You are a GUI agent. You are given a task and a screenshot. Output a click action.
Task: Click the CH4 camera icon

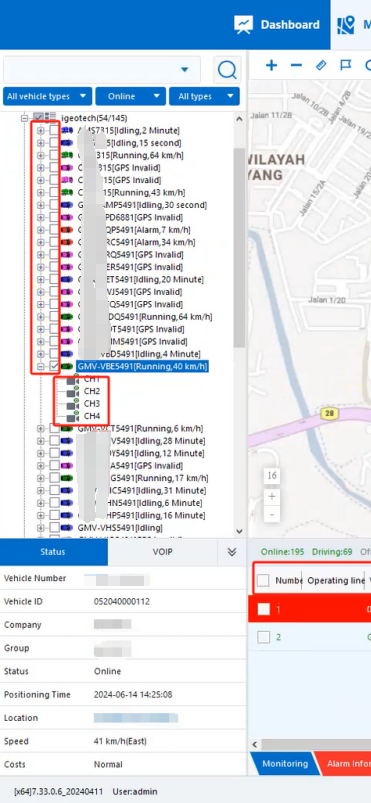pyautogui.click(x=73, y=416)
